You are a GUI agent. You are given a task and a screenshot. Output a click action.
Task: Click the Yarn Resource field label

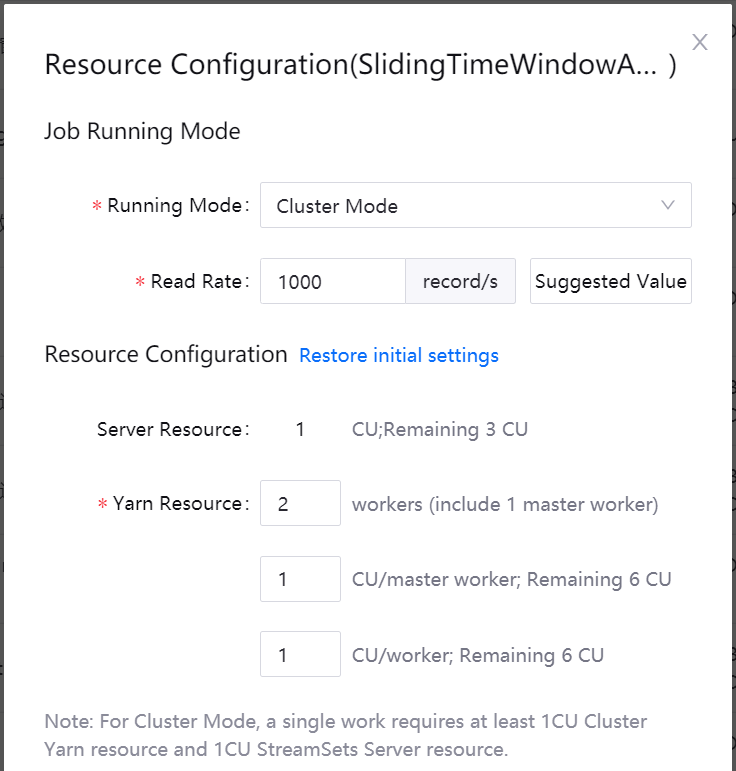pyautogui.click(x=178, y=504)
